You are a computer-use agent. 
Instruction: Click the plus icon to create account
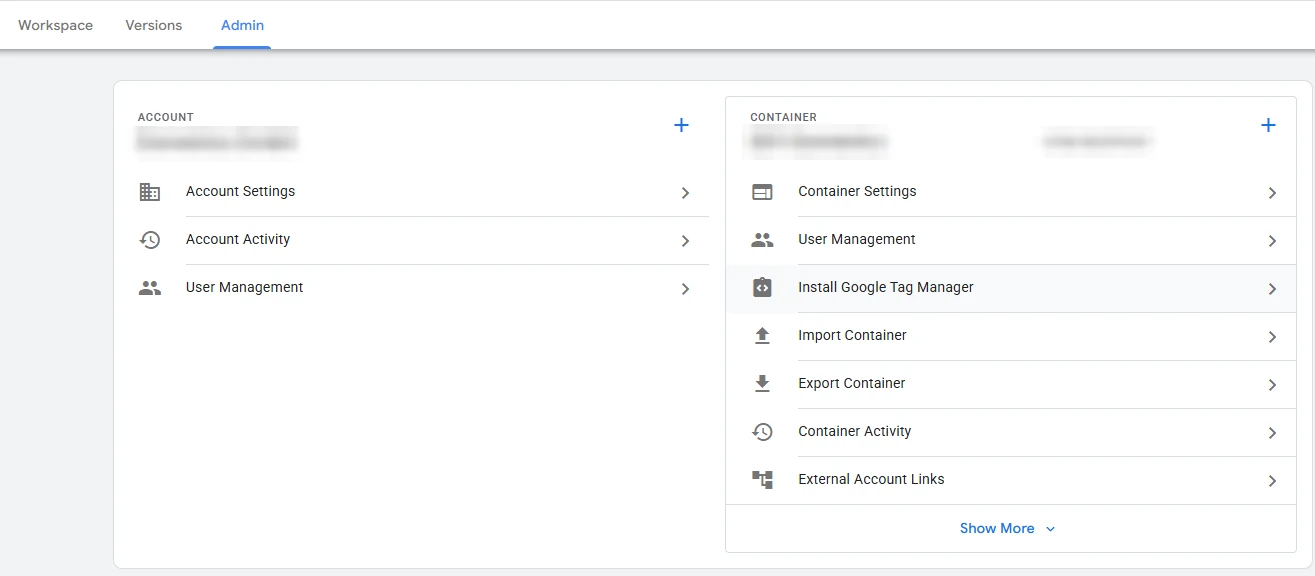(x=681, y=125)
